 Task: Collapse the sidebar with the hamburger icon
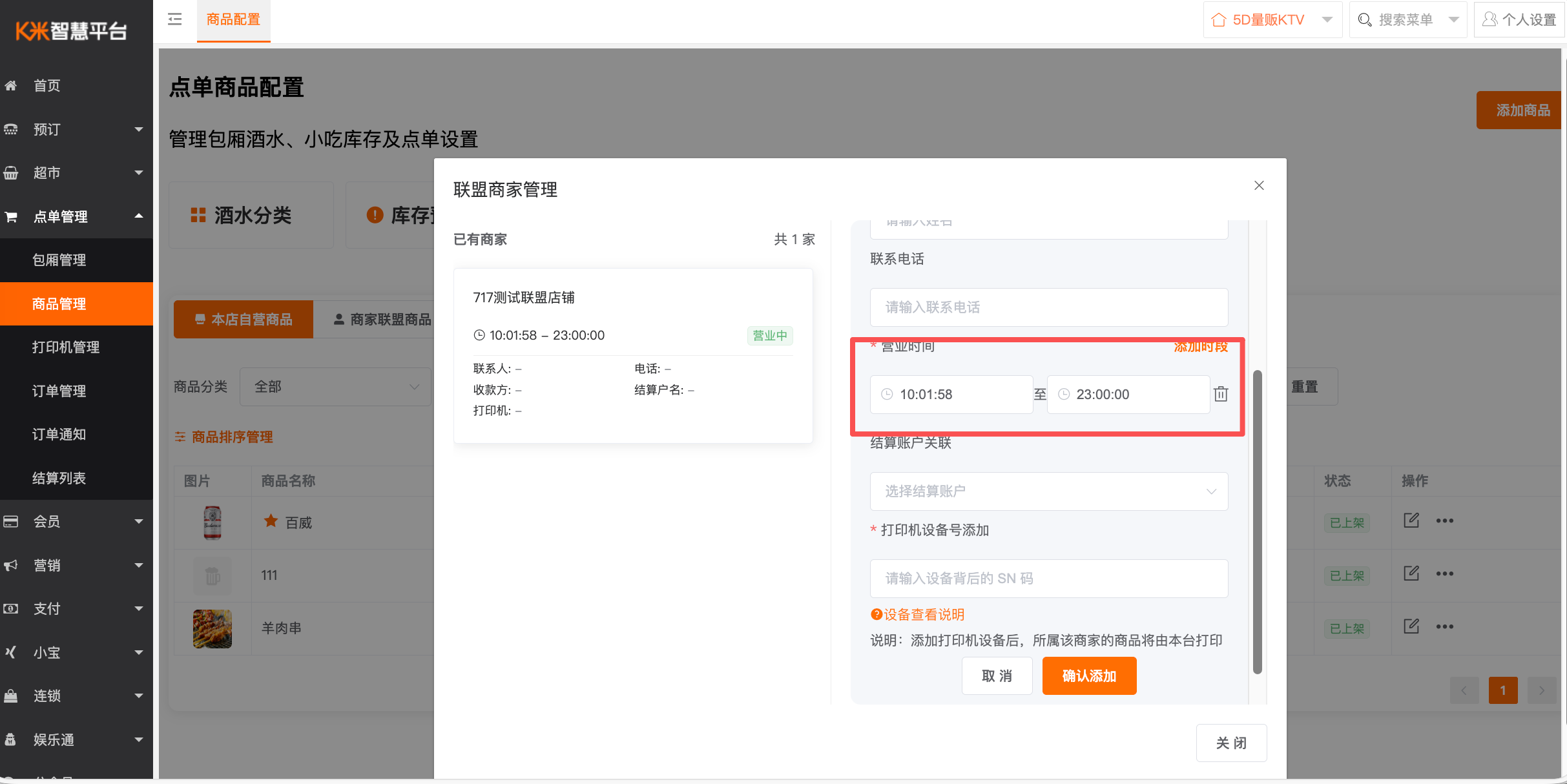pyautogui.click(x=174, y=19)
